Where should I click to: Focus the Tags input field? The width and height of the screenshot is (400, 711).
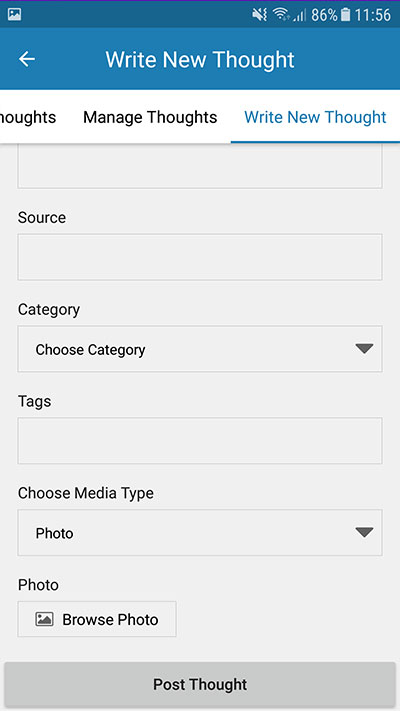coord(200,441)
